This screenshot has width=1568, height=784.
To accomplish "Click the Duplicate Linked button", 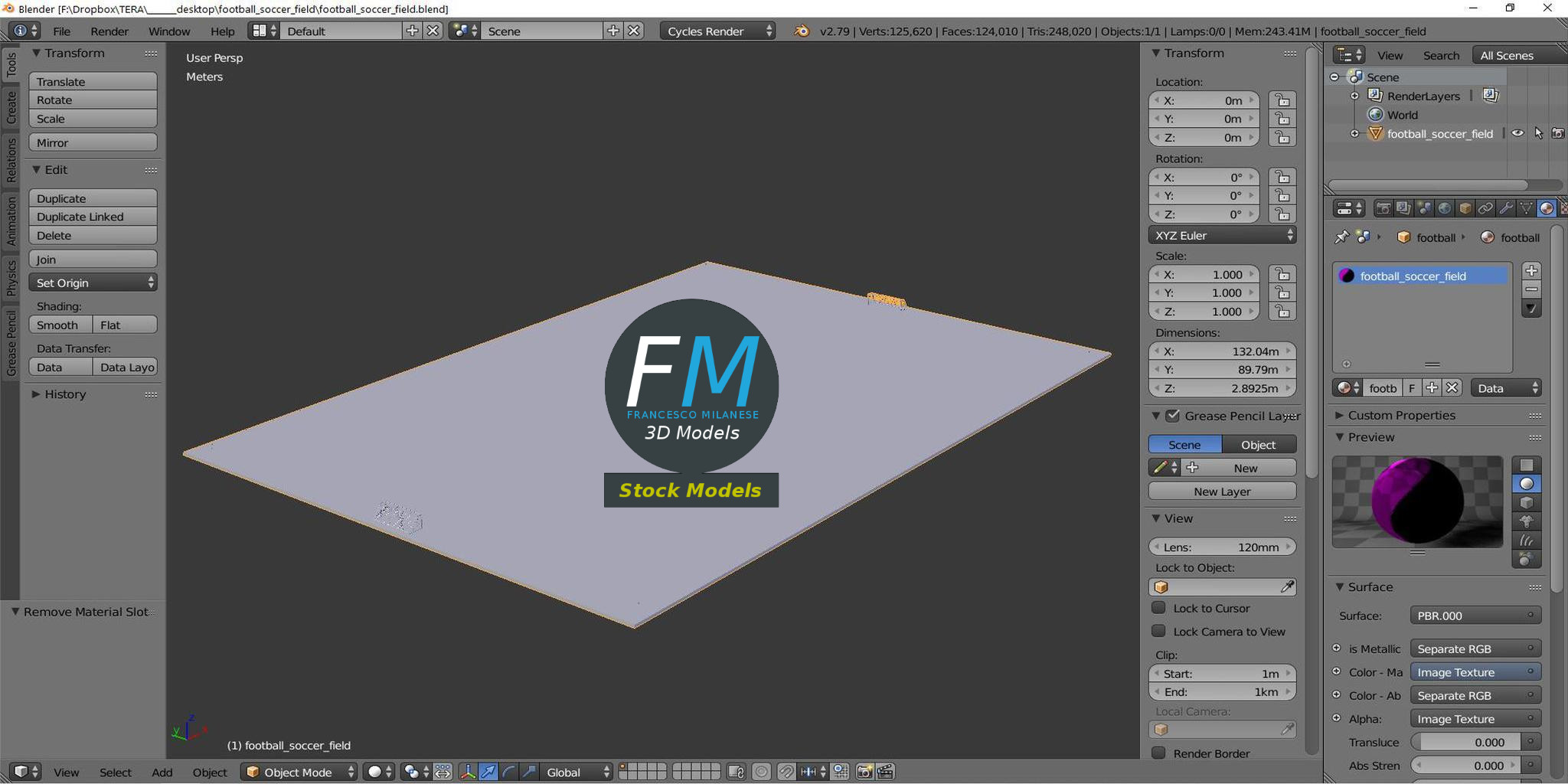I will coord(93,217).
